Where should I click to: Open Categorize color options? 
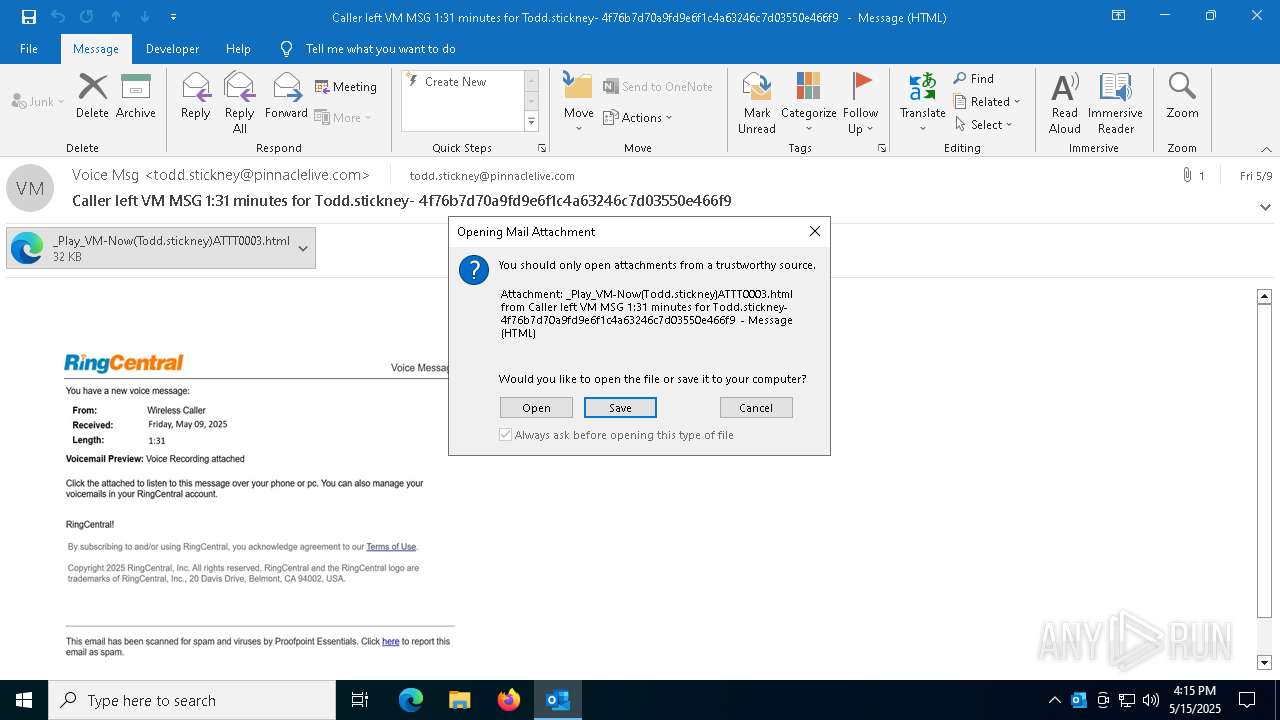click(x=809, y=102)
